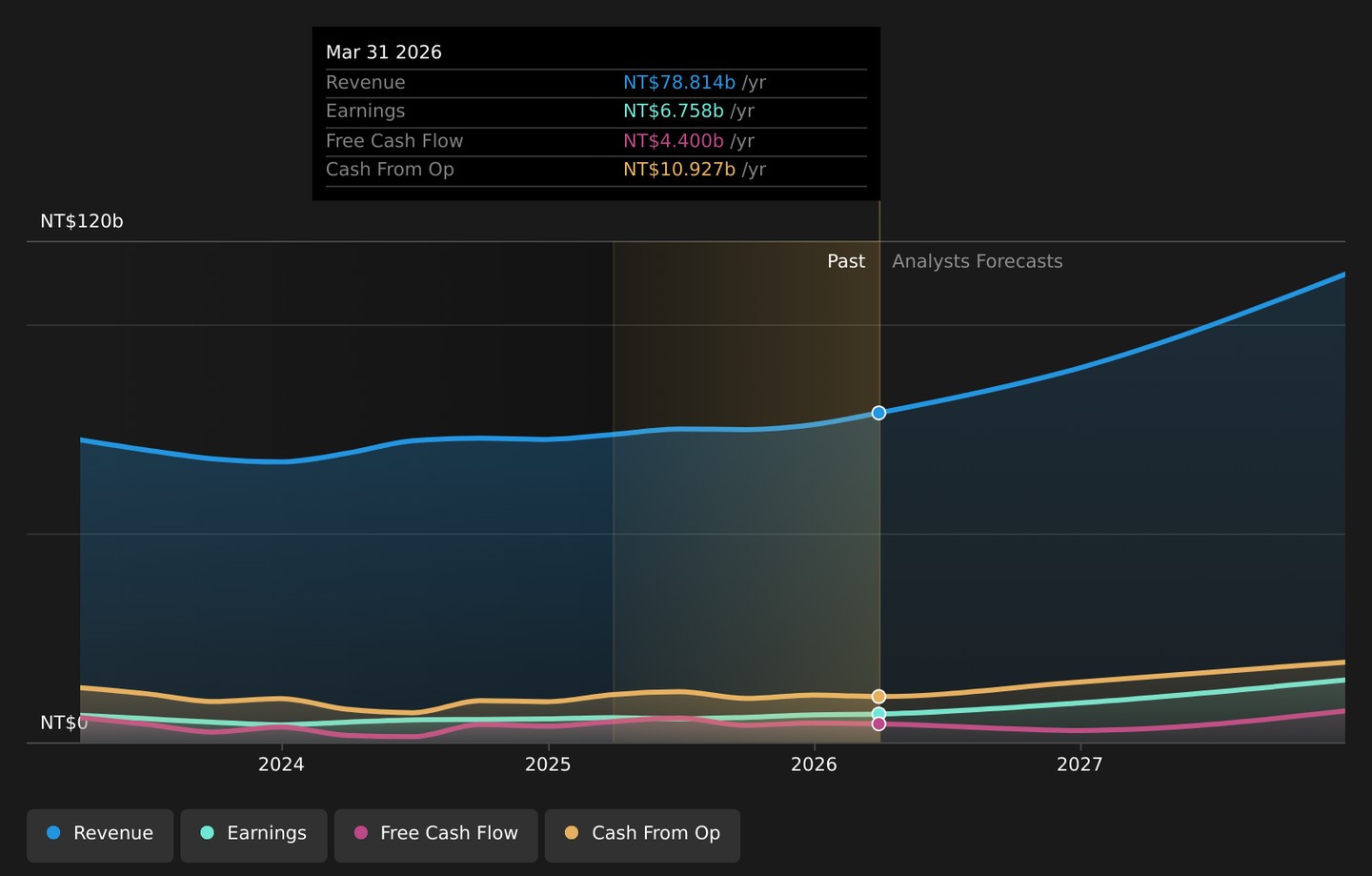This screenshot has height=876, width=1372.
Task: Click the 2026 x-axis label
Action: (x=814, y=764)
